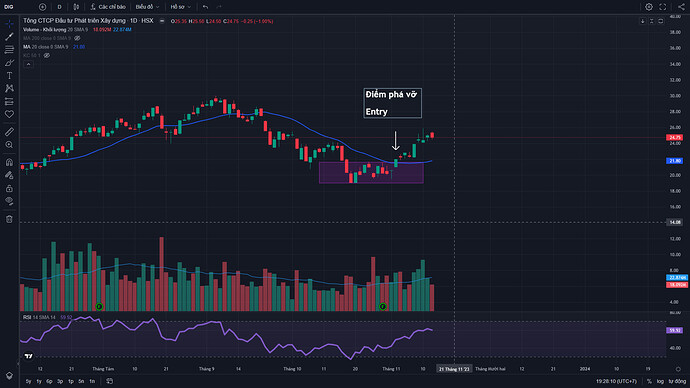Activate the zoom in tool
690x388 pixels.
coord(9,145)
